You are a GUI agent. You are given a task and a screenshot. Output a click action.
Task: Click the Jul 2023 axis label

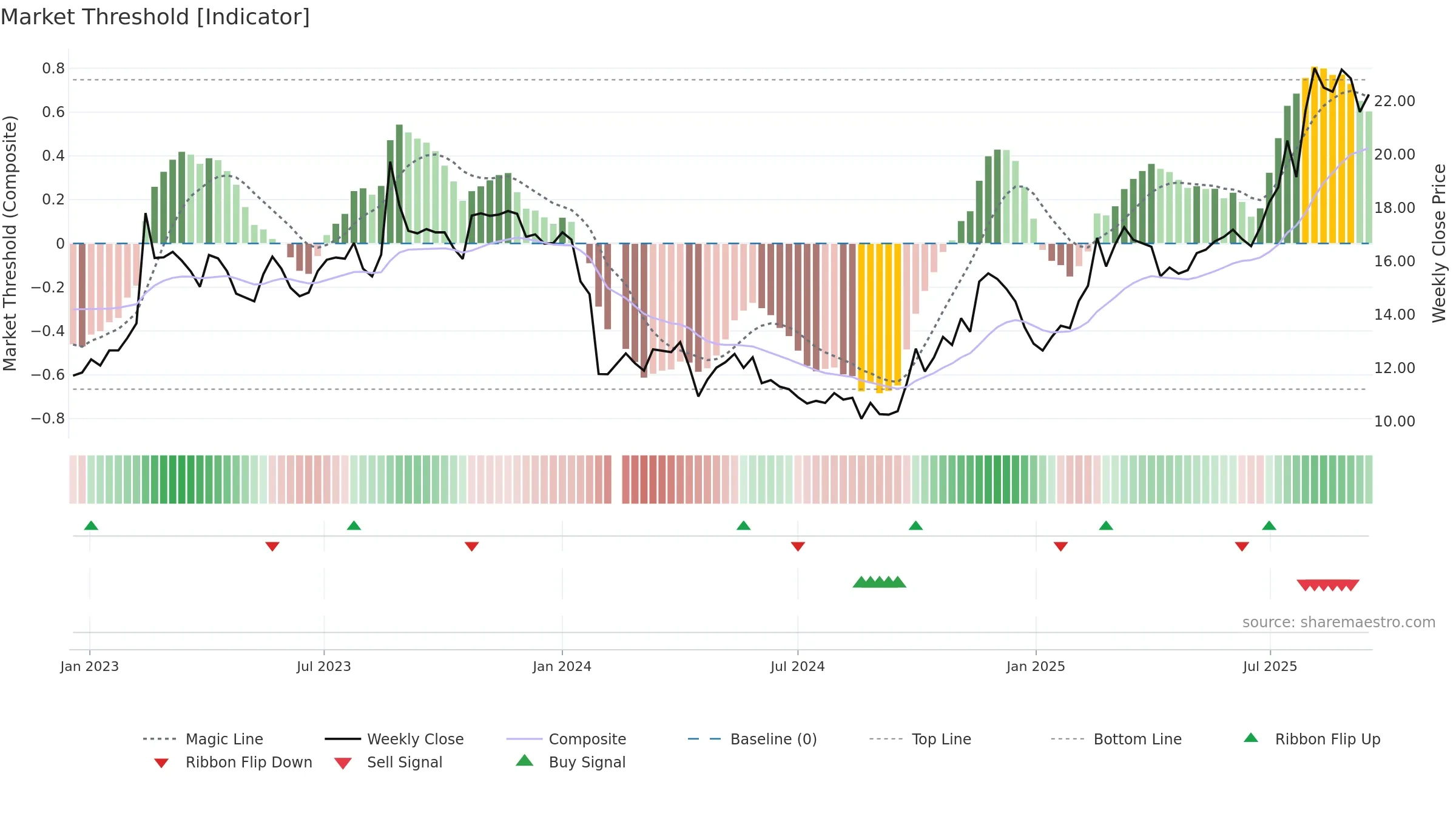324,666
